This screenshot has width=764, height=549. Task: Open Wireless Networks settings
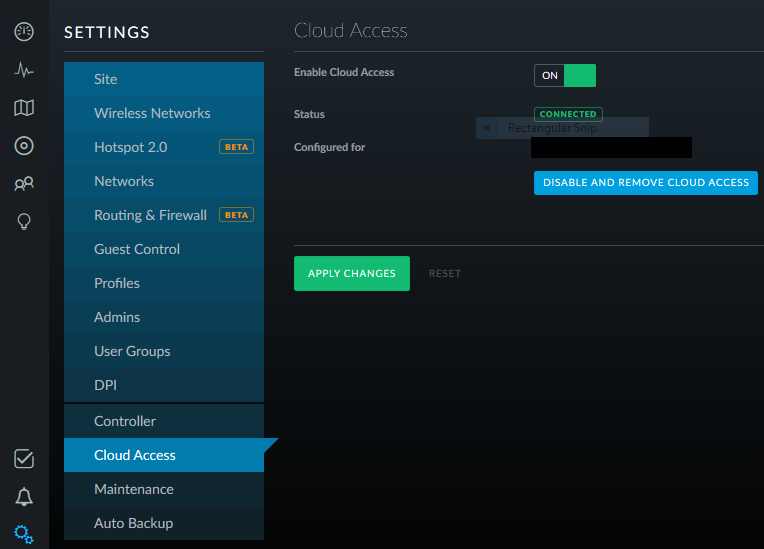click(x=152, y=113)
